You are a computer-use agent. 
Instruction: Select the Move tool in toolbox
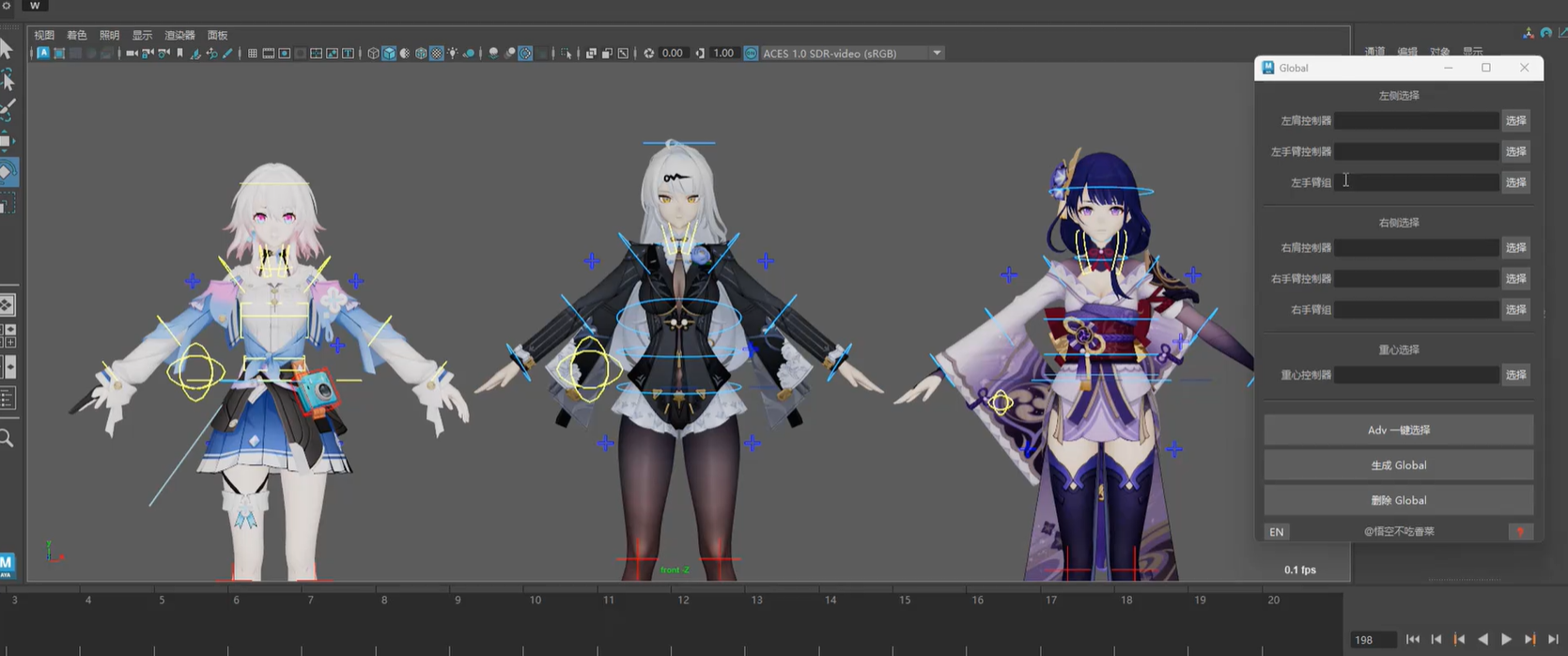click(x=6, y=141)
